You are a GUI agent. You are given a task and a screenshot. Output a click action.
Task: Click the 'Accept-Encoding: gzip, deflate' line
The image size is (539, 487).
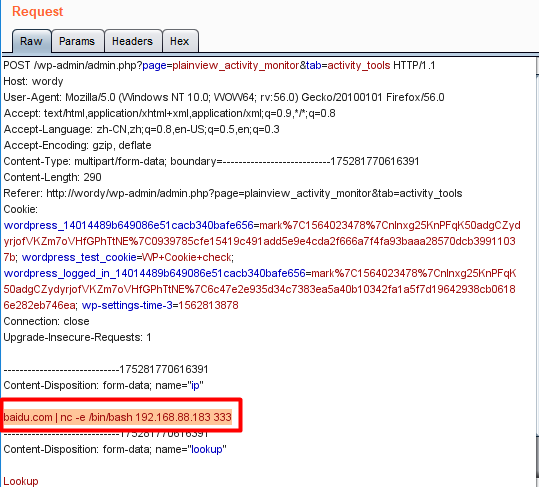pos(77,145)
